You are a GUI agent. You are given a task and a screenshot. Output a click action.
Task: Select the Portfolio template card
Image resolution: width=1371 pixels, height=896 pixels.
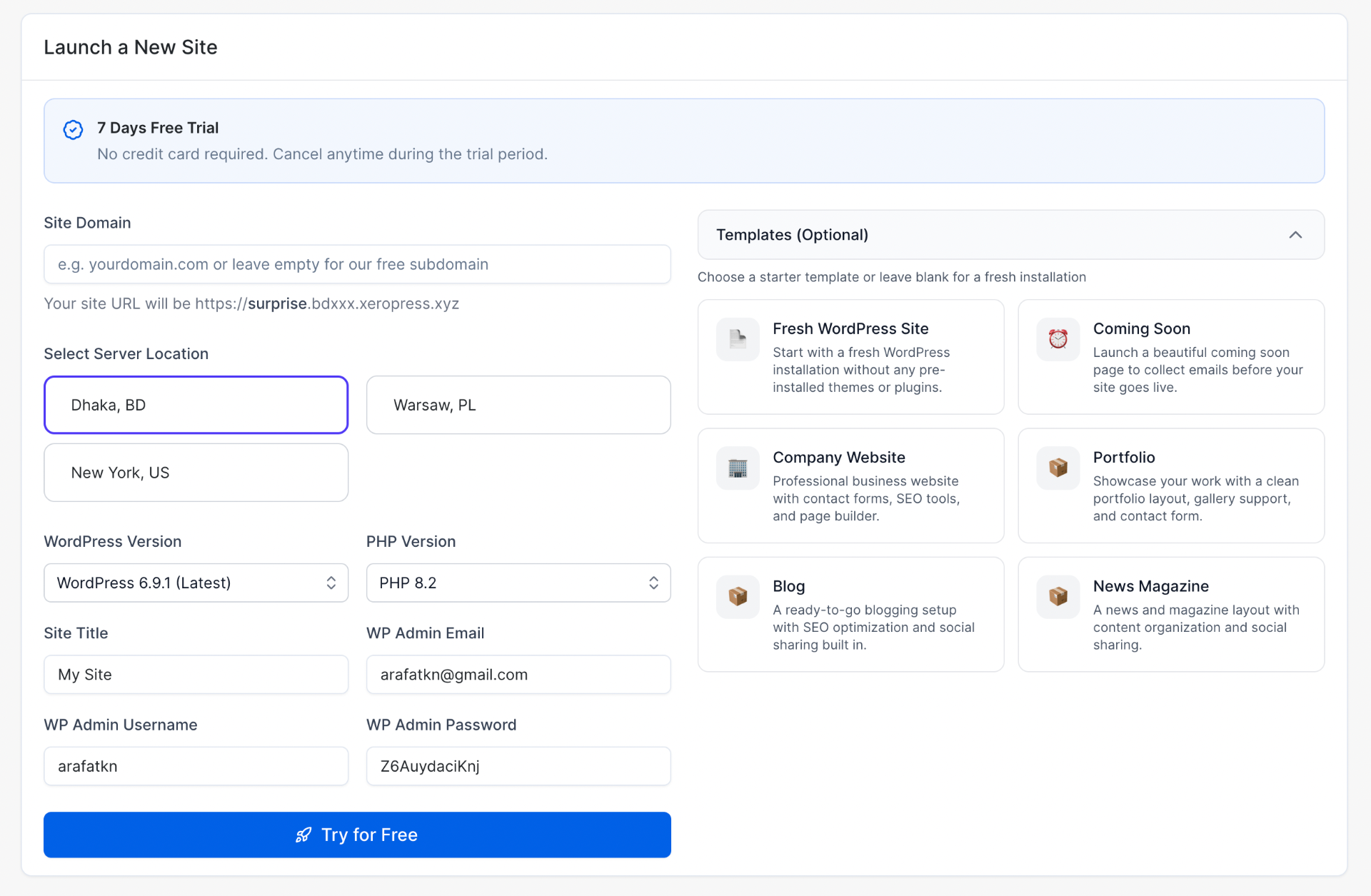pos(1171,485)
